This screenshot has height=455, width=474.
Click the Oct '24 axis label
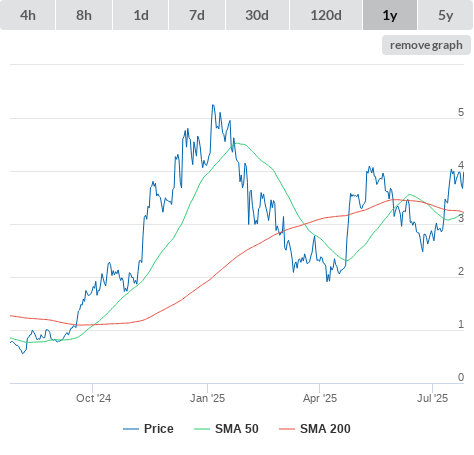(93, 398)
